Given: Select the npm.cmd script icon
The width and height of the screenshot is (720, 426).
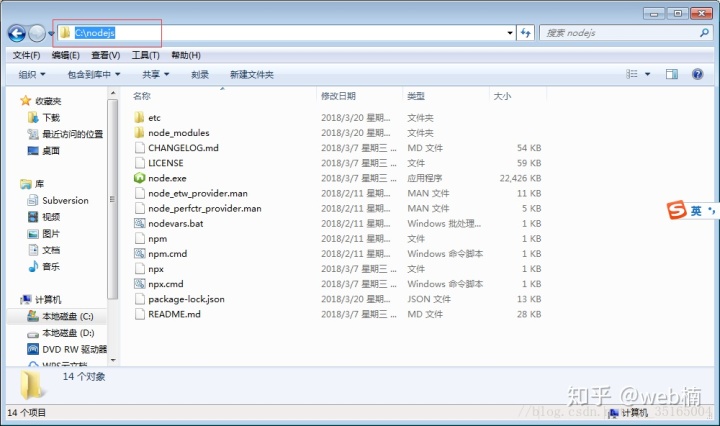Looking at the screenshot, I should click(x=139, y=253).
